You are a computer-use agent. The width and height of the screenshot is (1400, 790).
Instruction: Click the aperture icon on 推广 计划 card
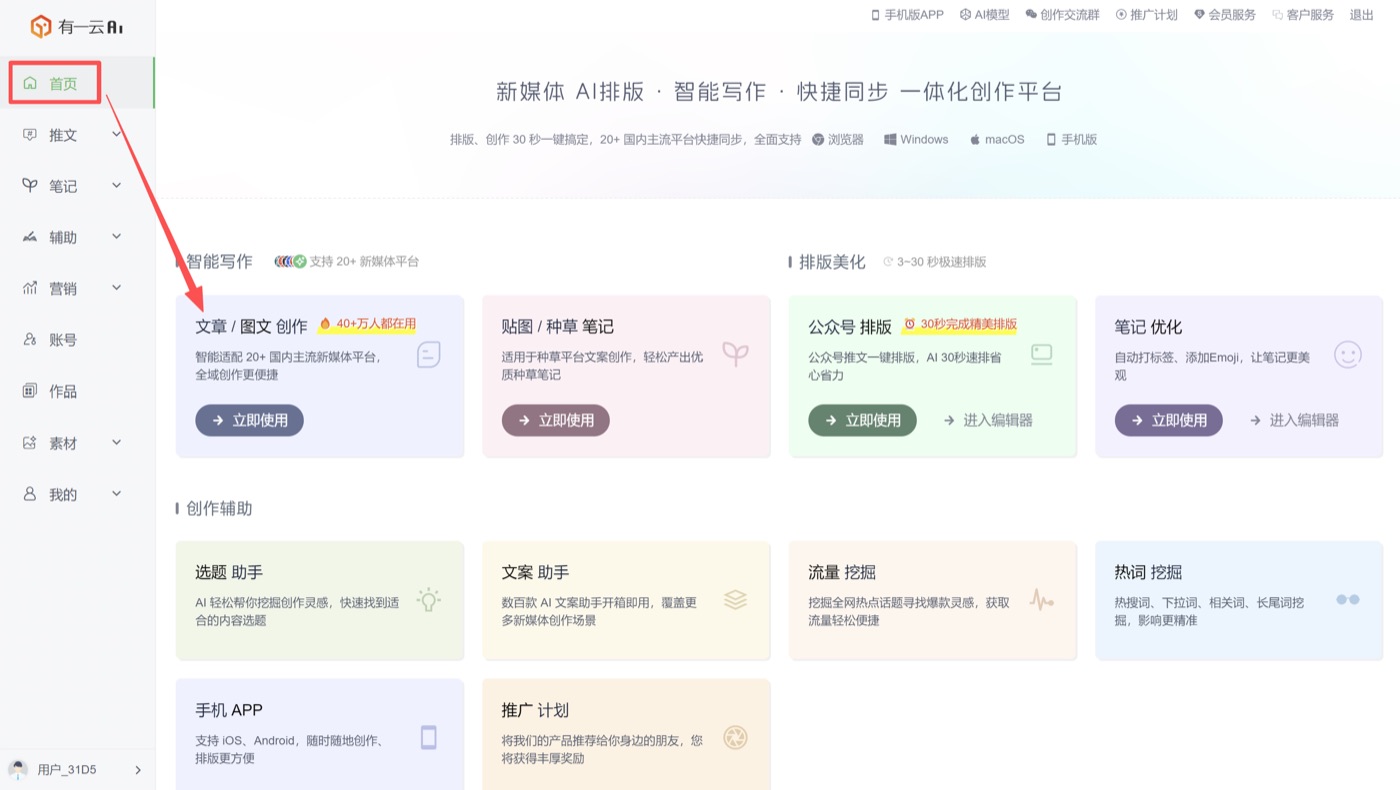(735, 738)
